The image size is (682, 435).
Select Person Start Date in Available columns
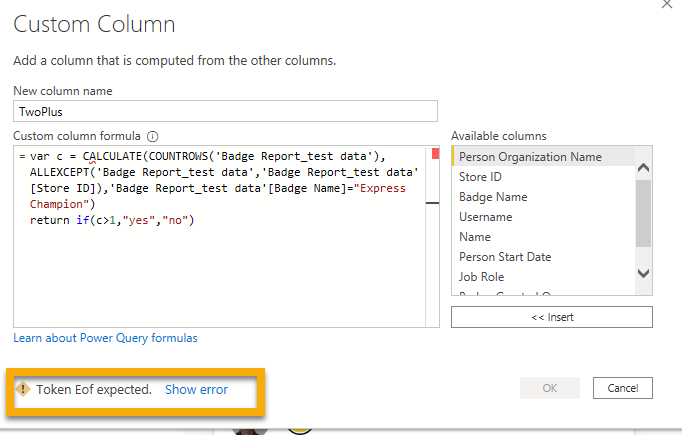(543, 257)
